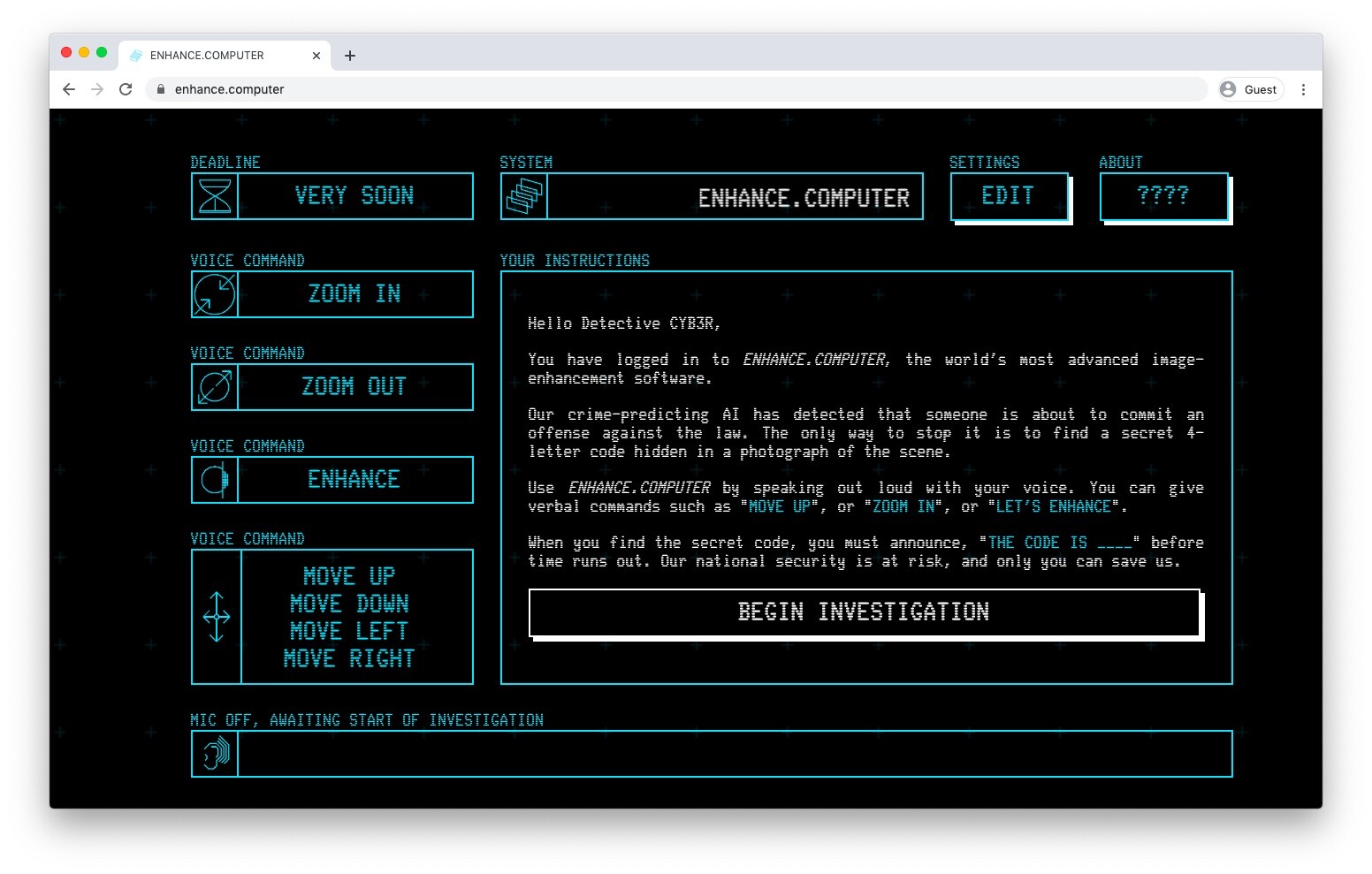Click the hourglass deadline icon

[x=215, y=196]
